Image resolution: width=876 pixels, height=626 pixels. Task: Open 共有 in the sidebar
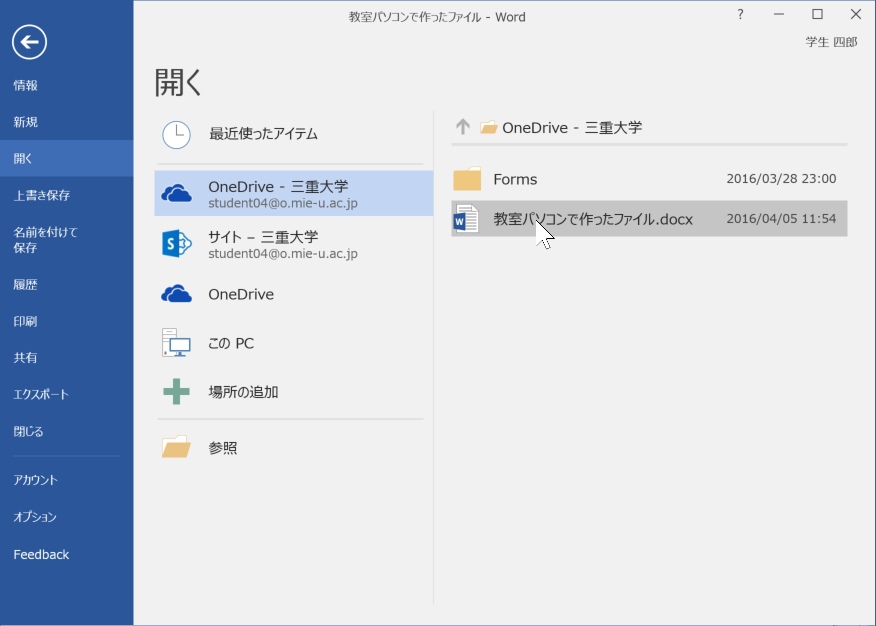click(26, 357)
